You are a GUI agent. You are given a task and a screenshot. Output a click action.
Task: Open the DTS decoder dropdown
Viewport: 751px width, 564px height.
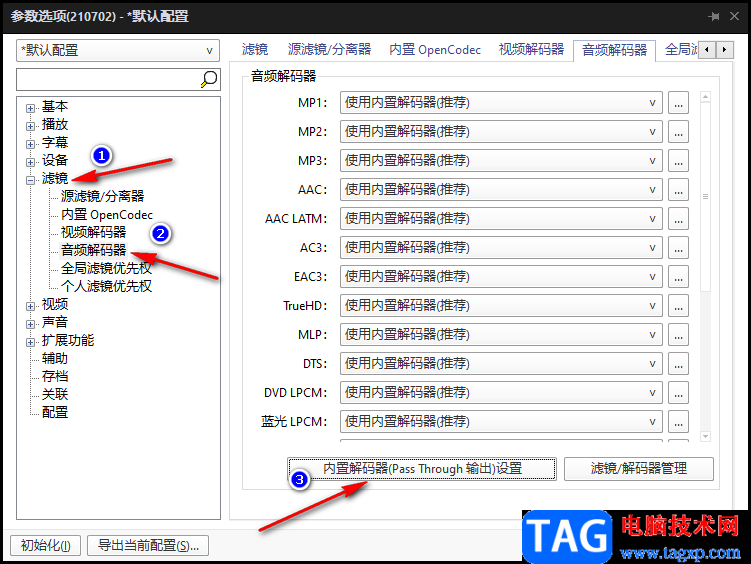click(x=501, y=363)
